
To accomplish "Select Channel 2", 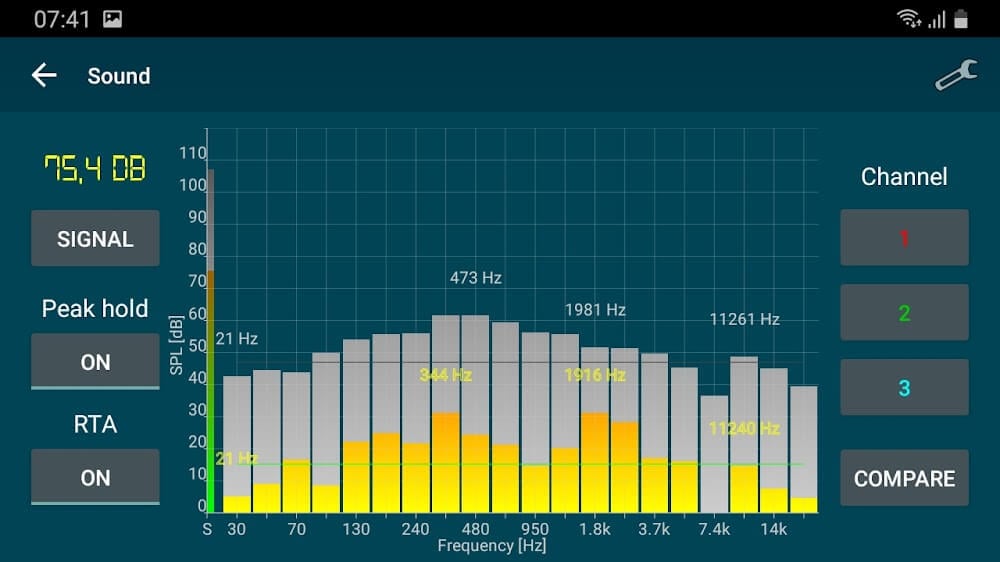I will pos(904,313).
